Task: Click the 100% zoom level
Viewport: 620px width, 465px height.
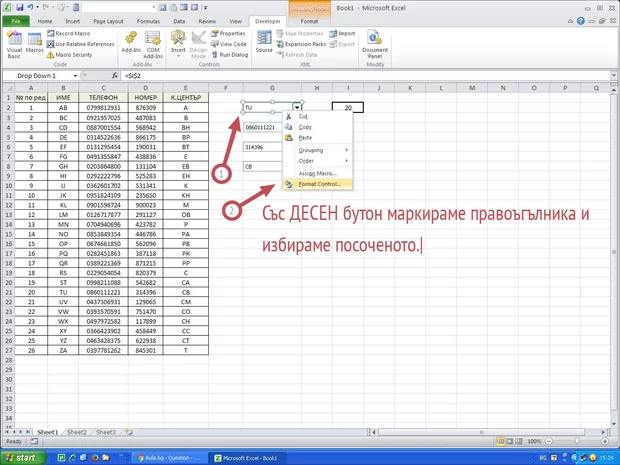Action: tap(534, 441)
